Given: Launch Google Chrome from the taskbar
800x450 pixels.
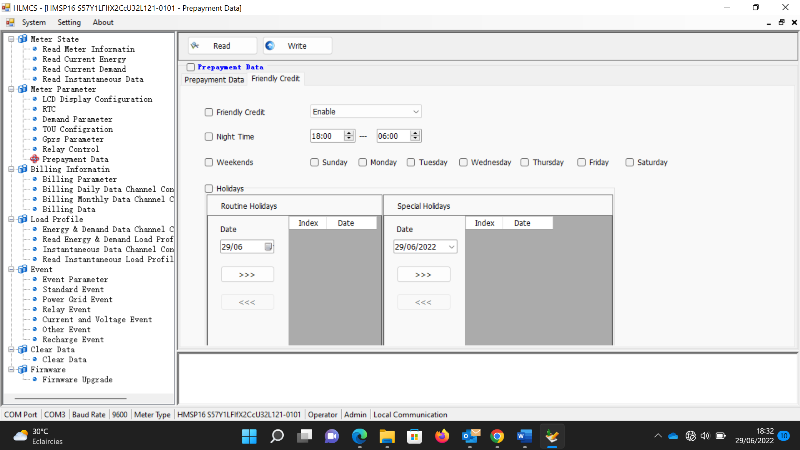Looking at the screenshot, I should point(497,436).
